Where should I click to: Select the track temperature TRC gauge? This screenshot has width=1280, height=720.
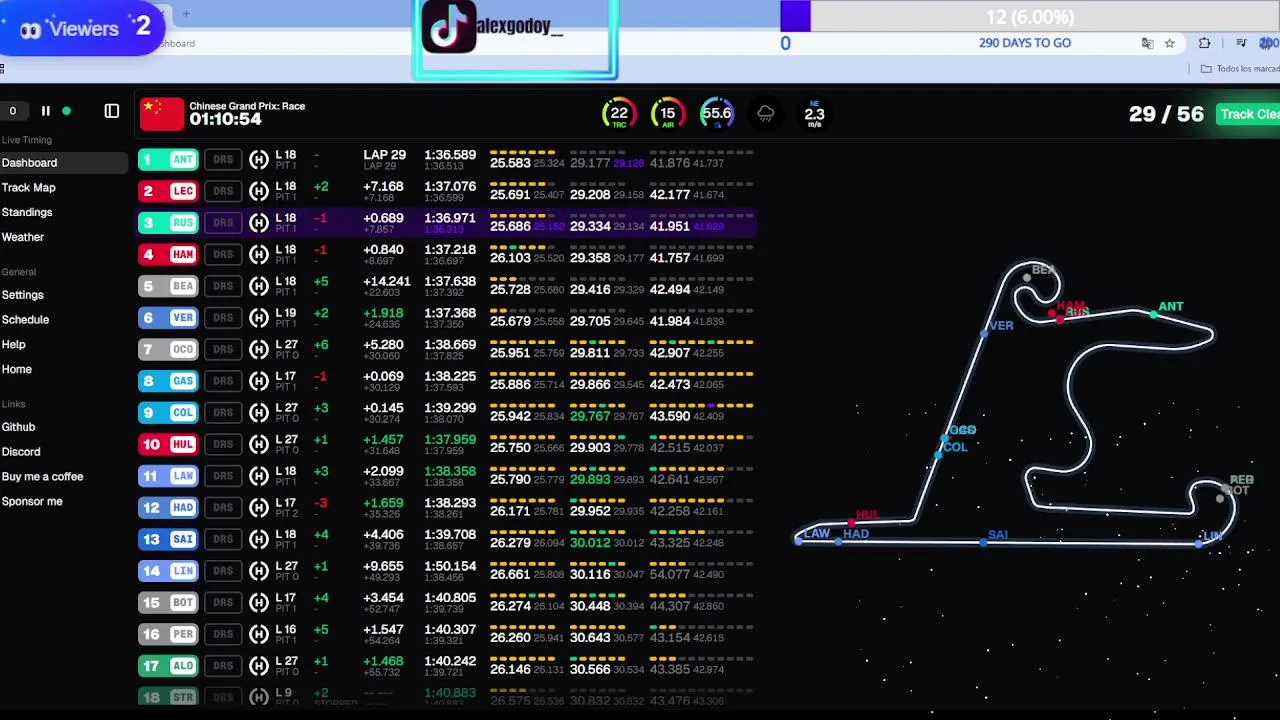619,114
